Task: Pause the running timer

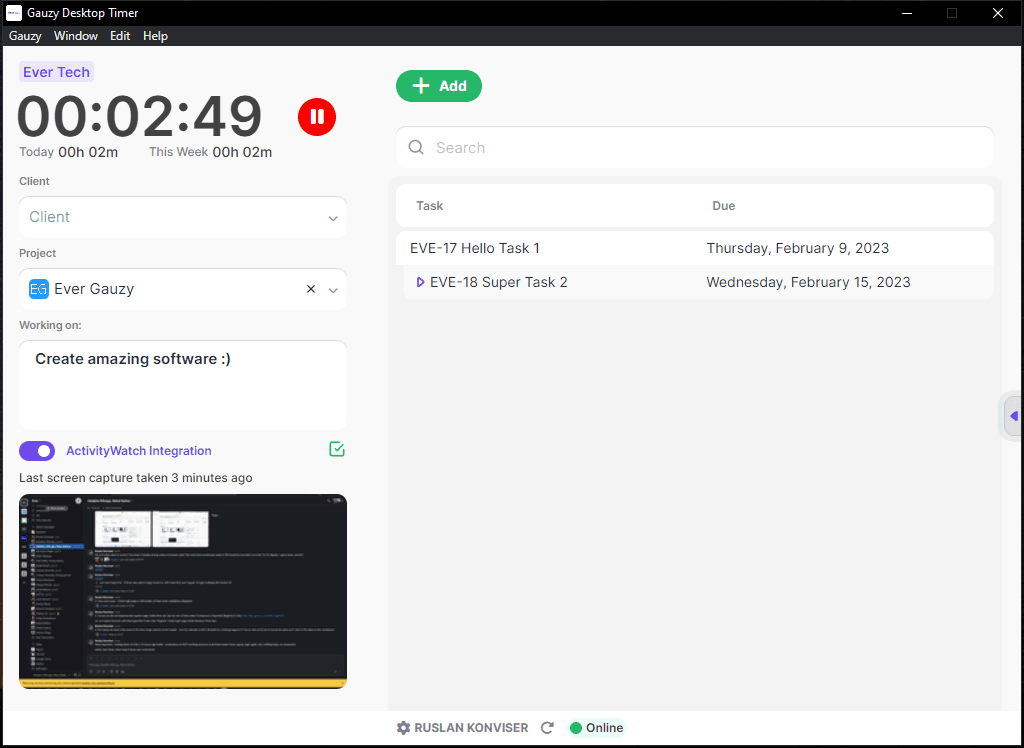Action: (317, 117)
